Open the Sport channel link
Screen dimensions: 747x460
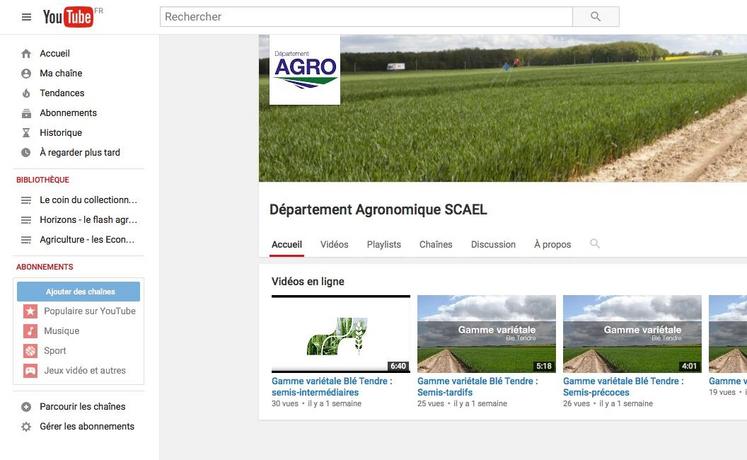tap(55, 351)
